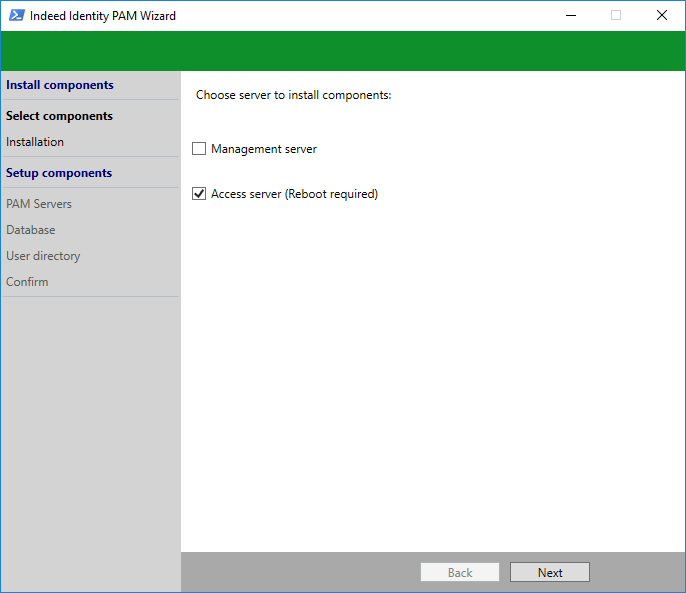Click the 'Access server (Reboot required)' label text
Viewport: 686px width, 593px height.
(x=294, y=194)
